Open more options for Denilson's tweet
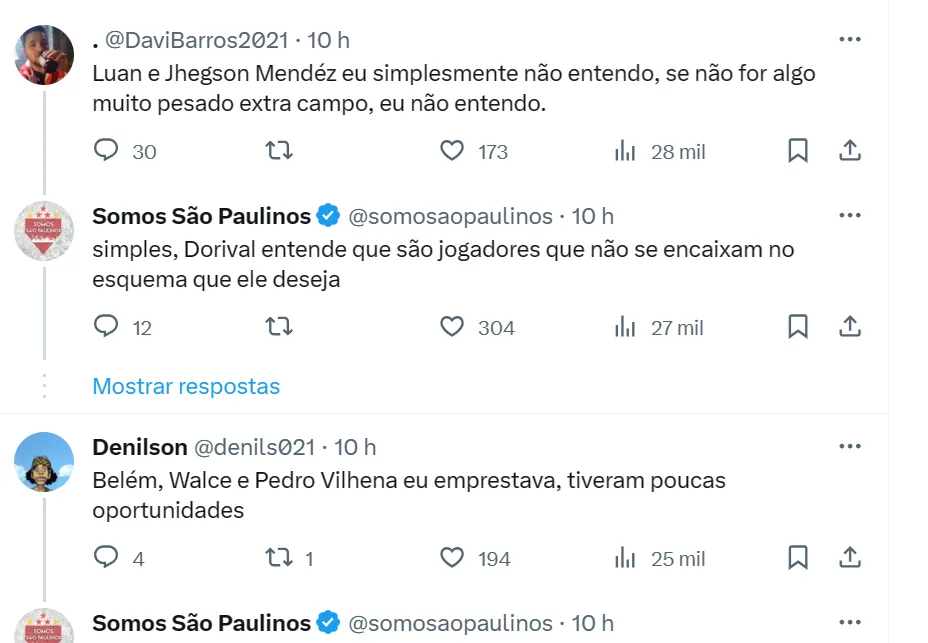The width and height of the screenshot is (928, 643). [x=850, y=446]
